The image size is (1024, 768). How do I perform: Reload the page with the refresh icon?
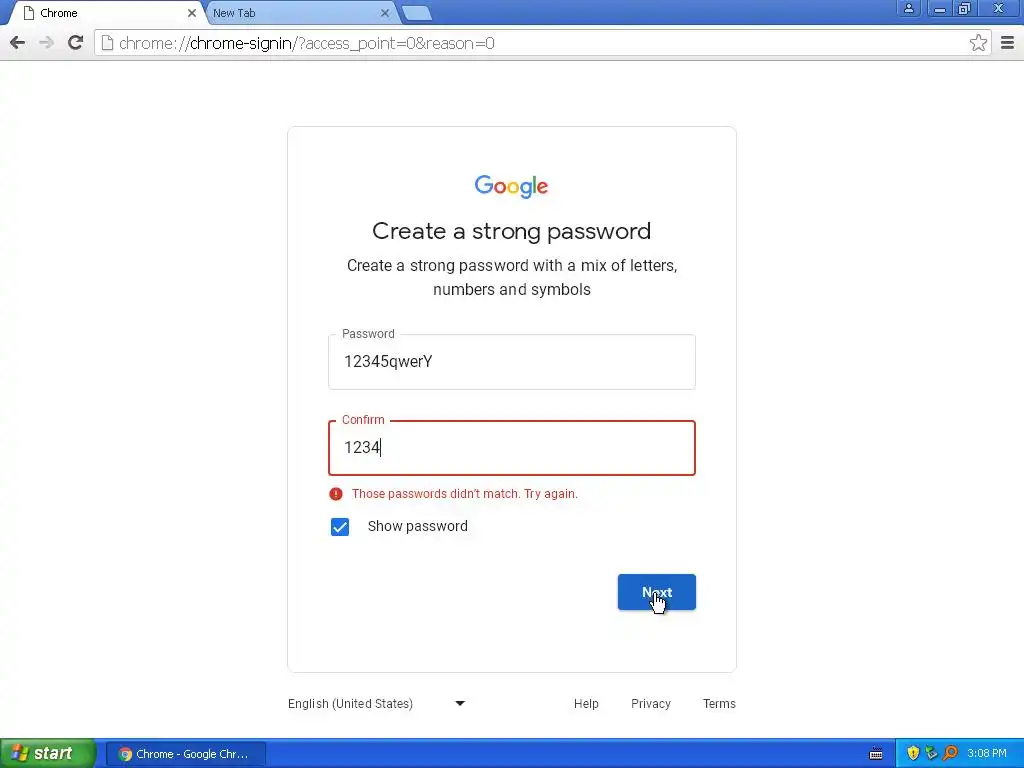click(76, 43)
